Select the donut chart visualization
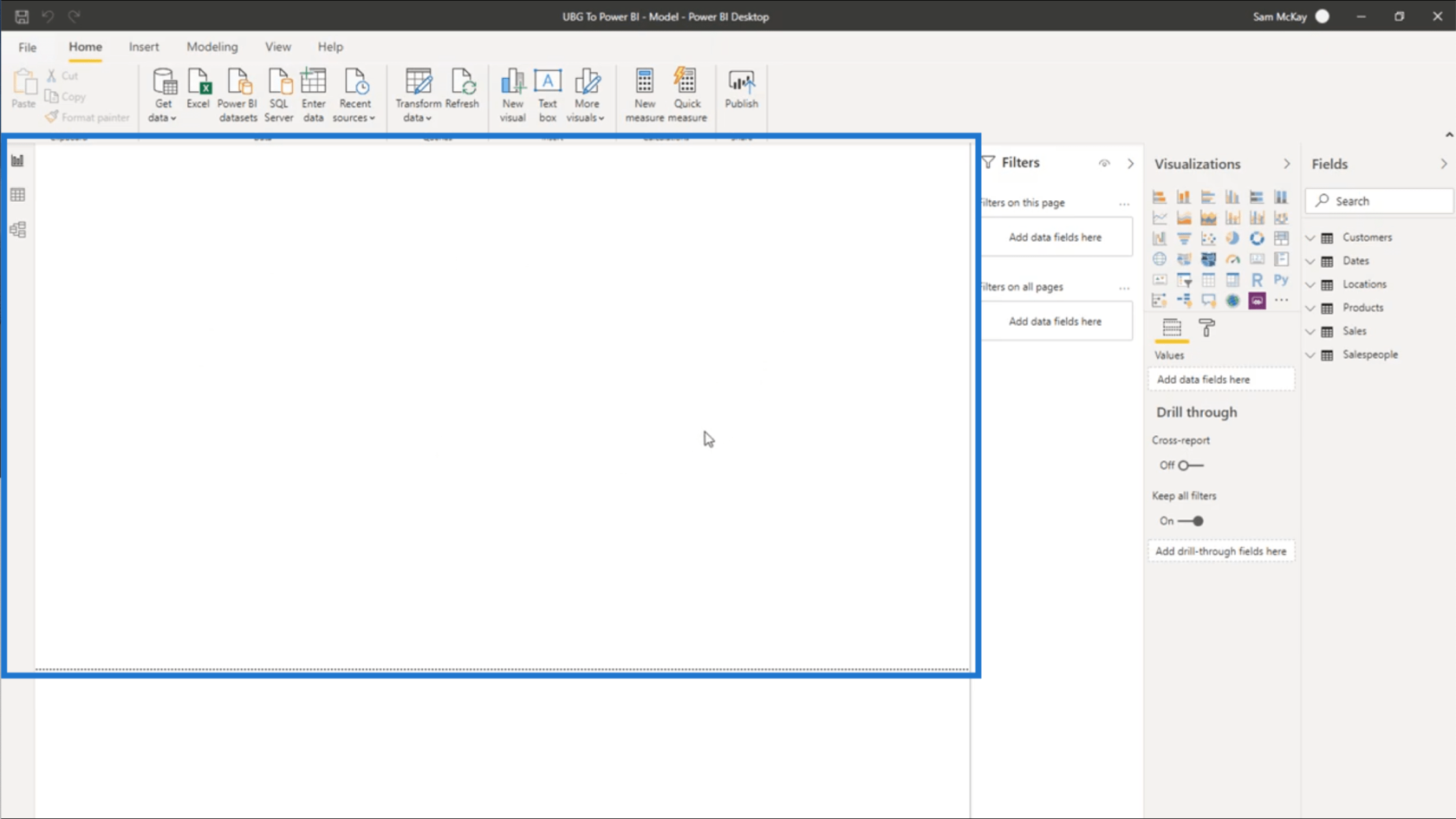The image size is (1456, 819). [1257, 238]
